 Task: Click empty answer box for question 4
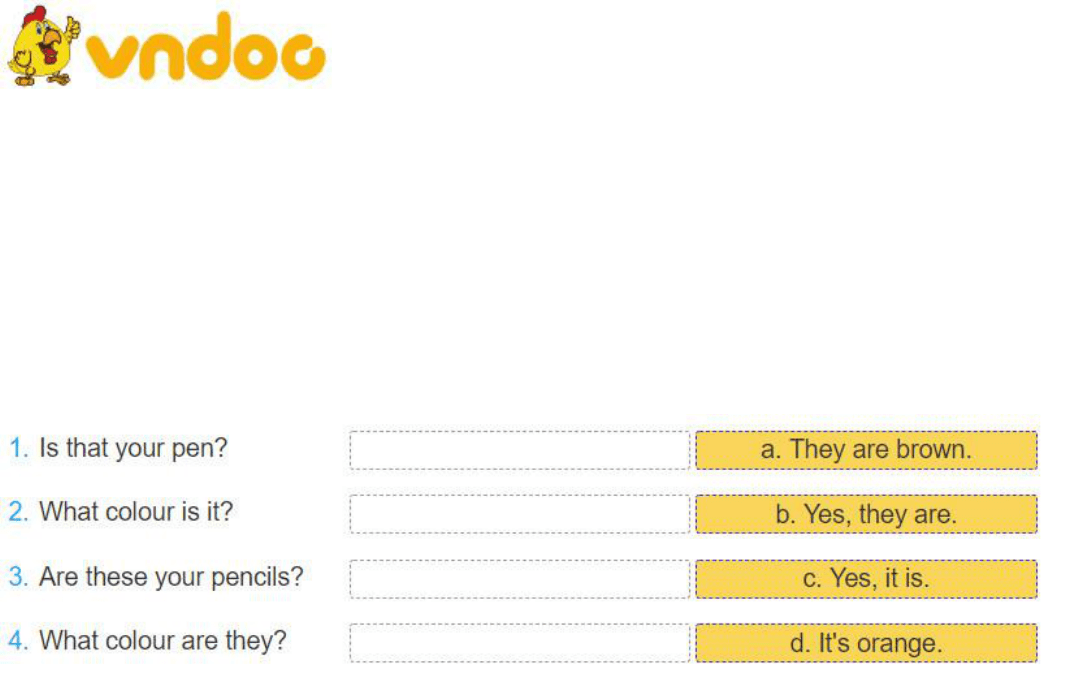pyautogui.click(x=520, y=642)
